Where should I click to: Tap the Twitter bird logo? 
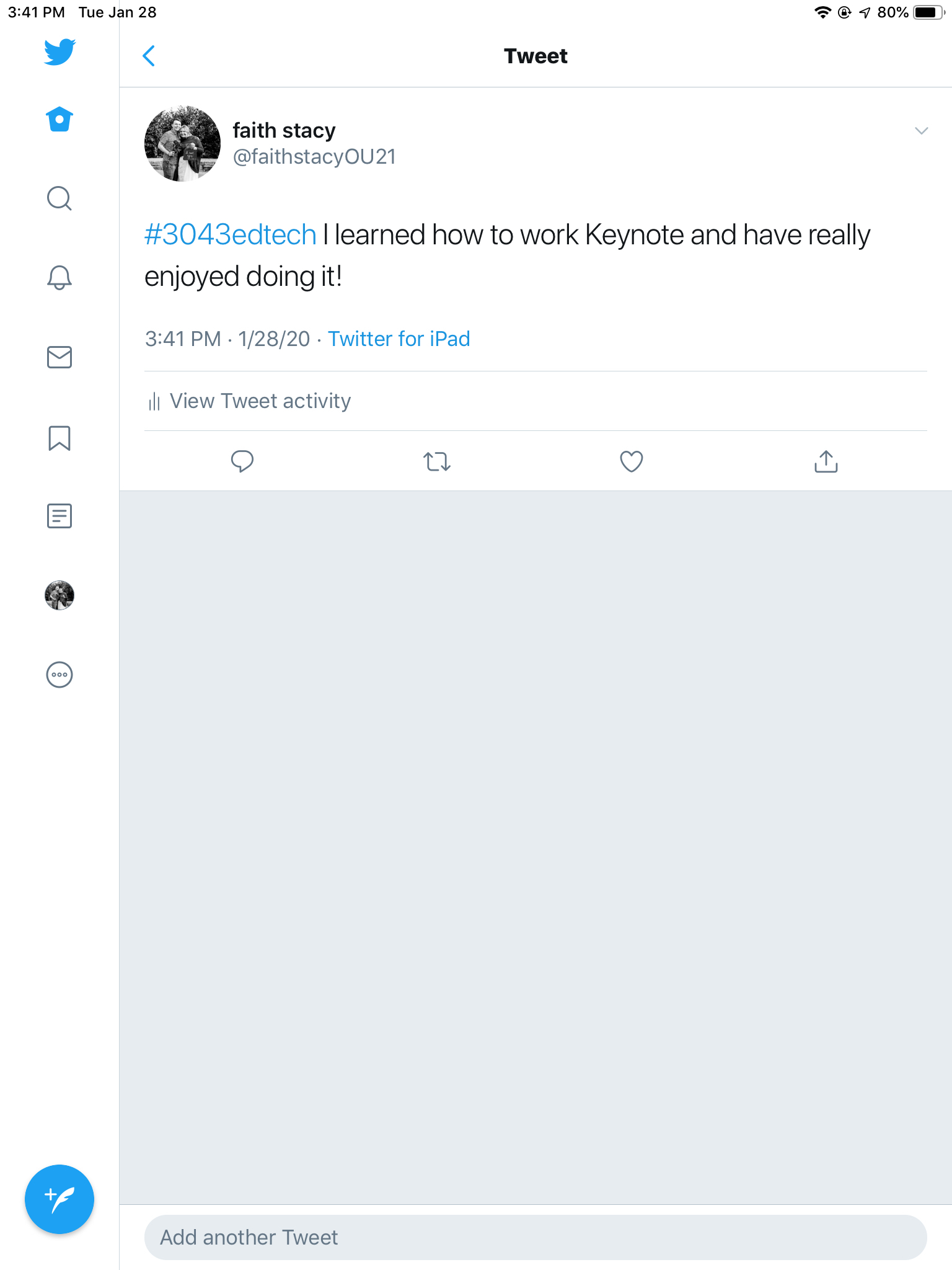(59, 52)
